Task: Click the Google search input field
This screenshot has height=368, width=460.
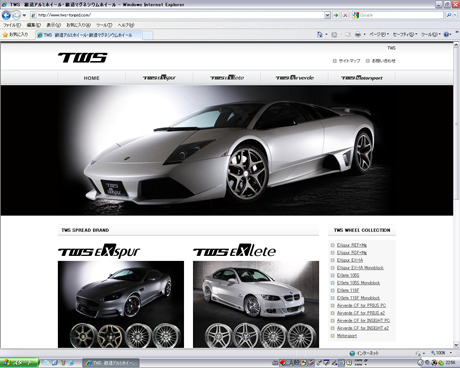Action: [401, 15]
